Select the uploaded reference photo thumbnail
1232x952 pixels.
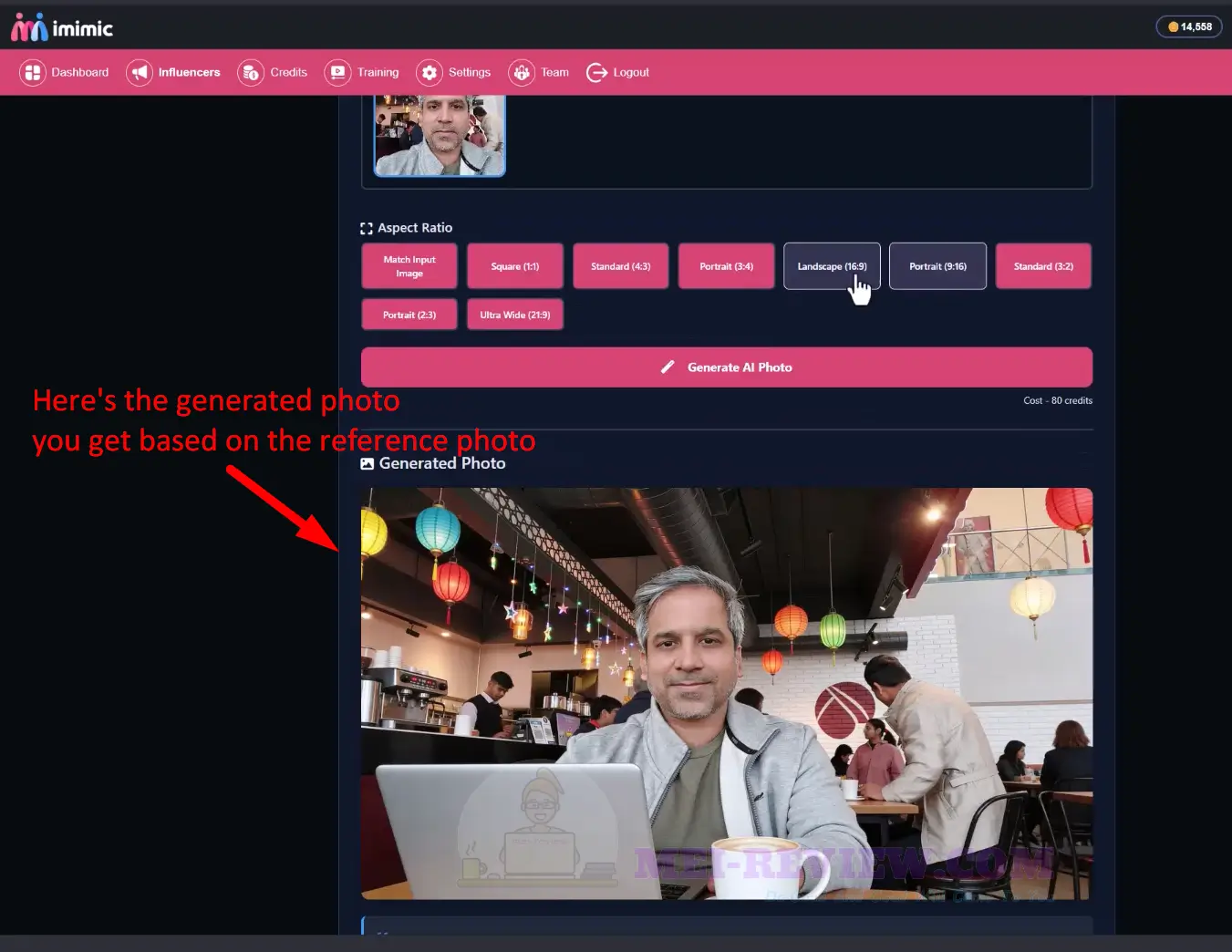[440, 135]
